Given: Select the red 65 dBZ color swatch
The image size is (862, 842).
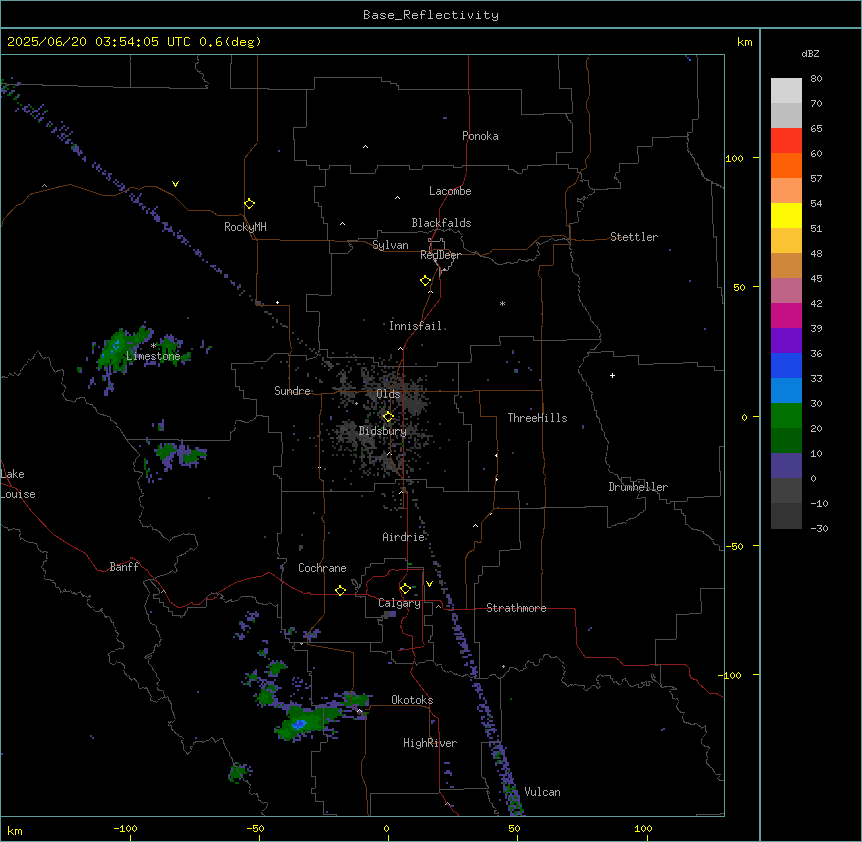Looking at the screenshot, I should (786, 140).
